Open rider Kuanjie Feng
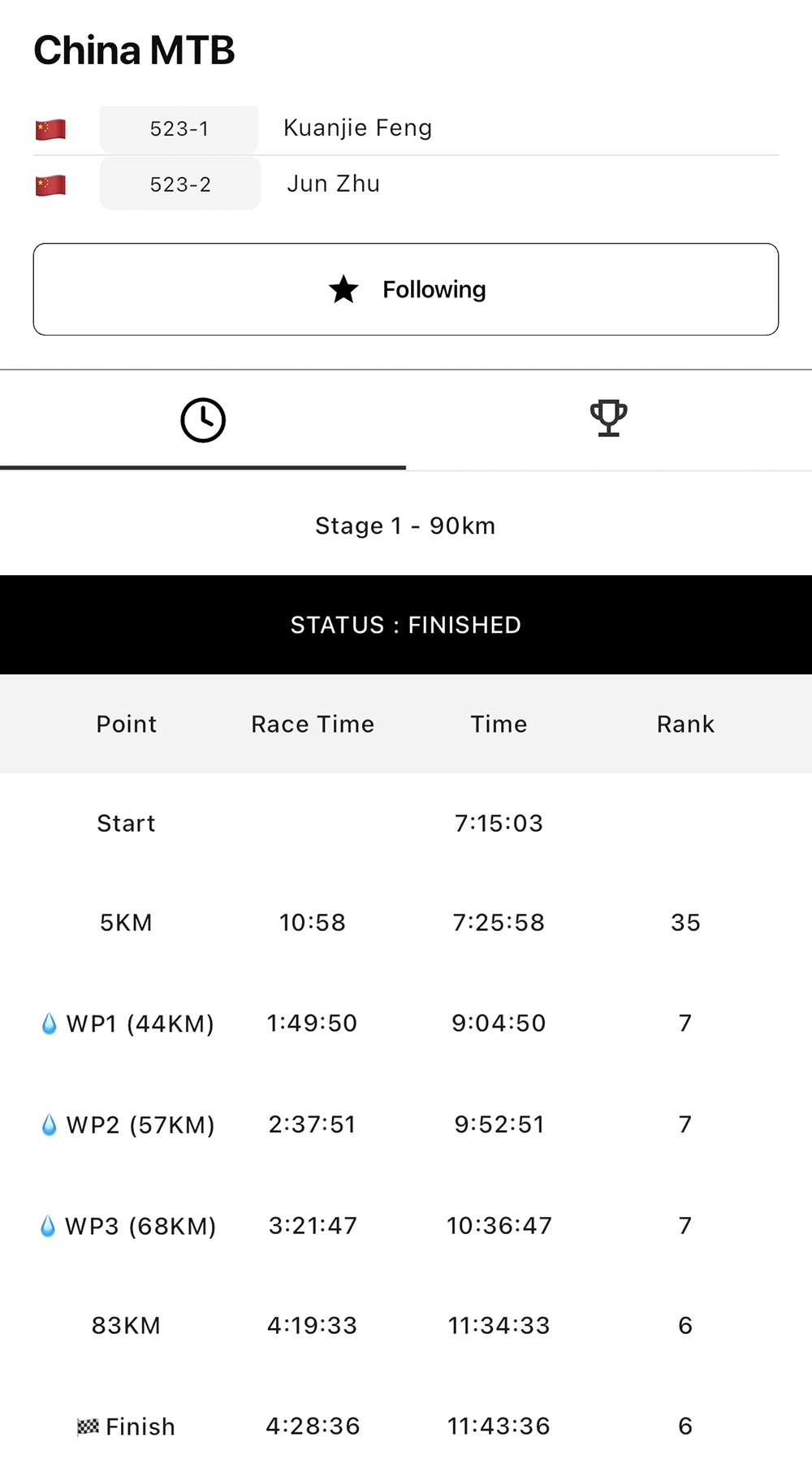 (x=357, y=128)
